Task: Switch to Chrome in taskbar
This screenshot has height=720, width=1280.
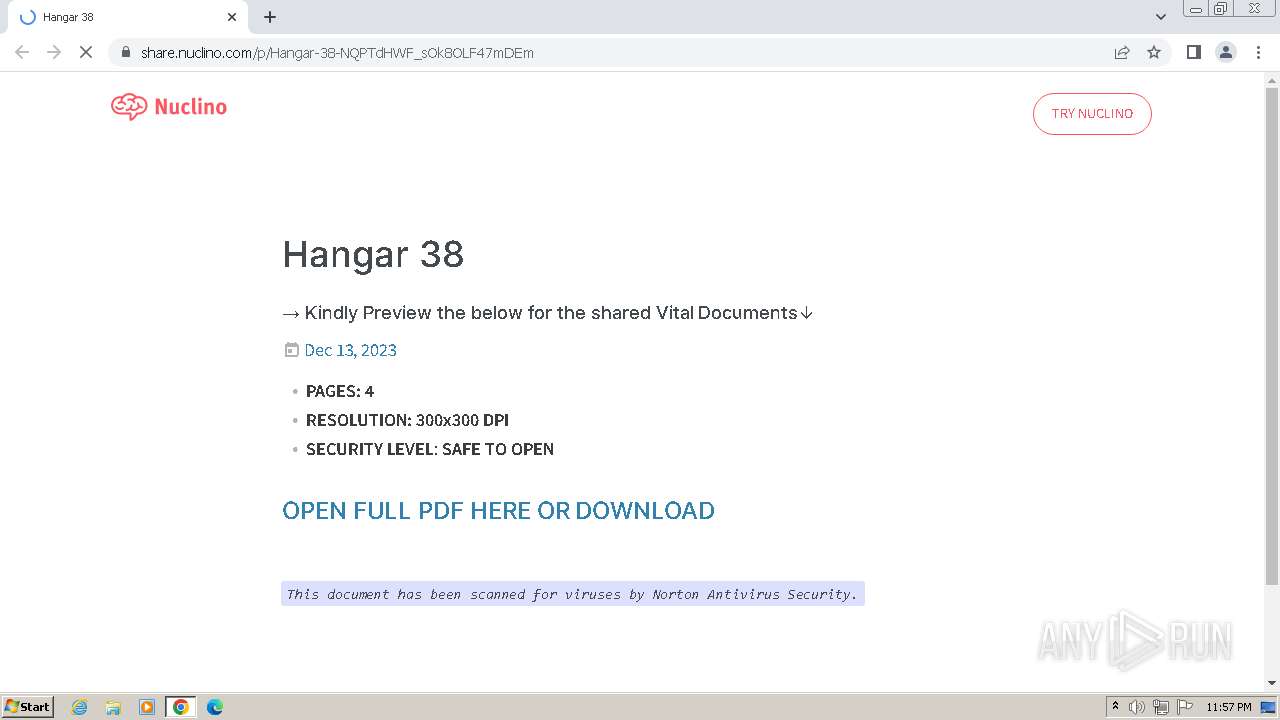Action: [x=181, y=707]
